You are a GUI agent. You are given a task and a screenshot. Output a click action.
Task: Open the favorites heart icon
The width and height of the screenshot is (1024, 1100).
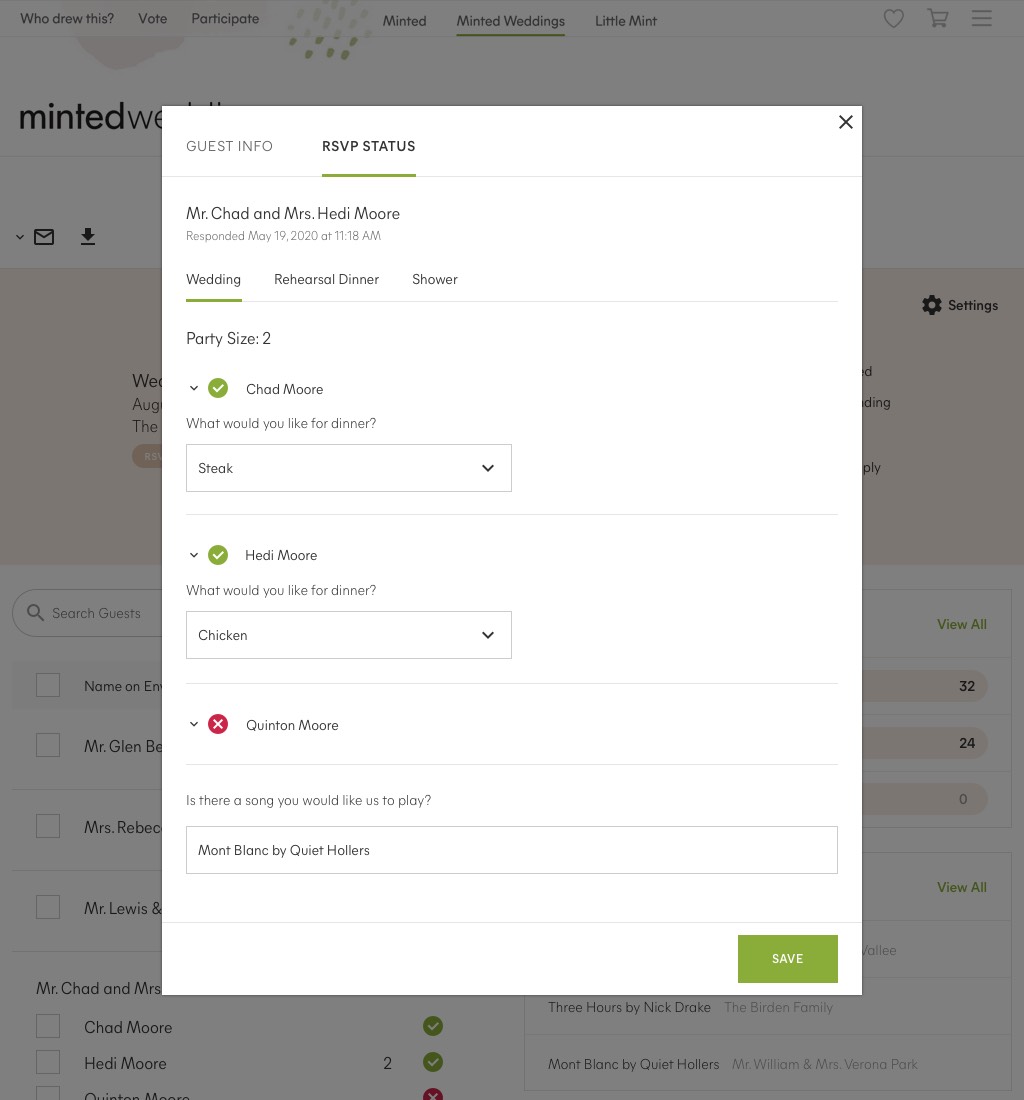pos(893,18)
